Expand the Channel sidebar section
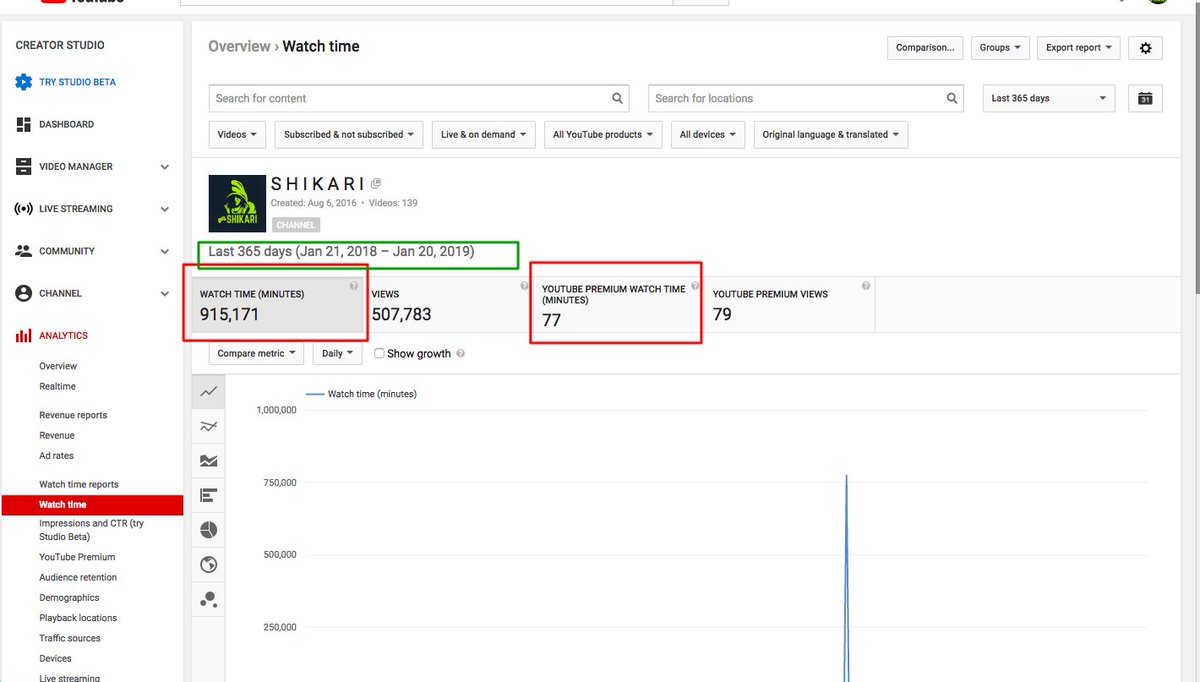 (x=165, y=293)
